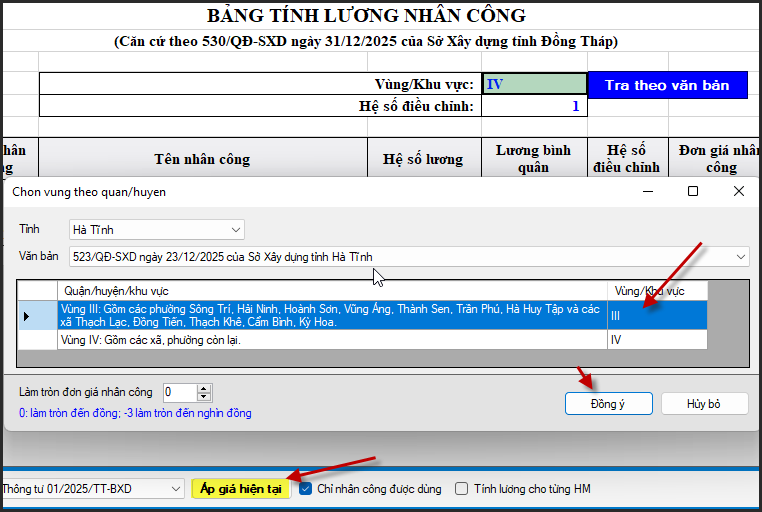Click the yellow Áp giá hiện tại button
Screen dimensions: 762x512
point(242,489)
